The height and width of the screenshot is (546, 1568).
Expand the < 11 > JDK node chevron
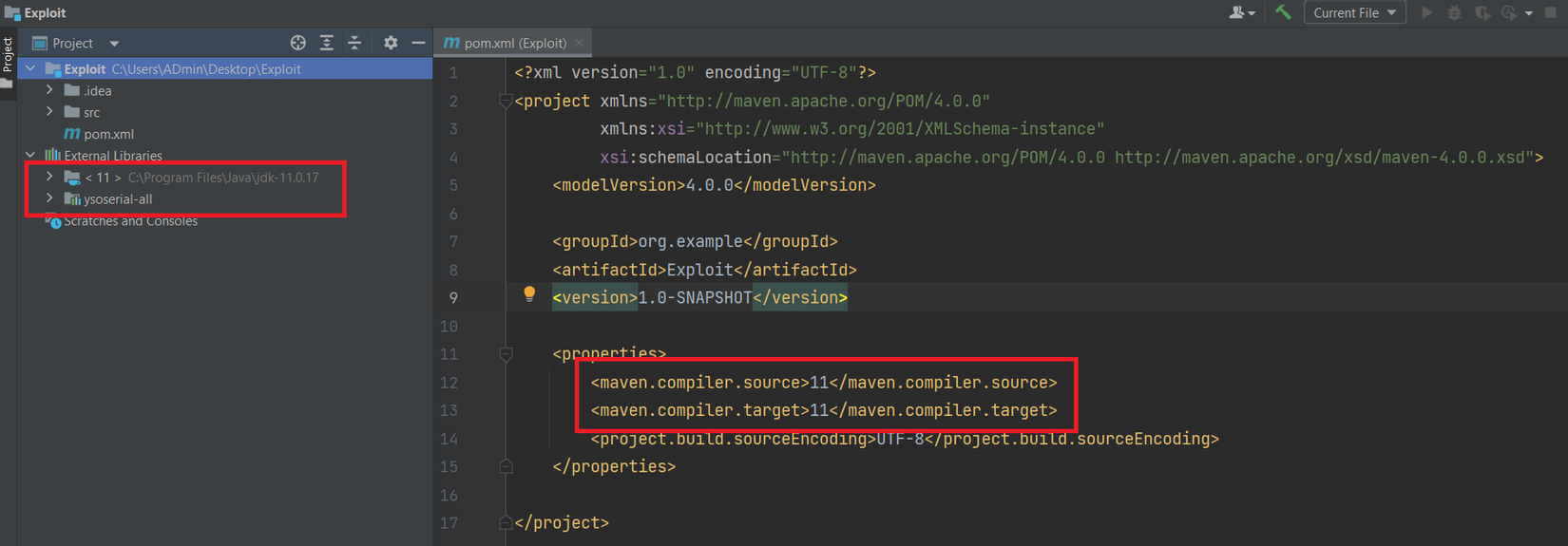[x=49, y=177]
